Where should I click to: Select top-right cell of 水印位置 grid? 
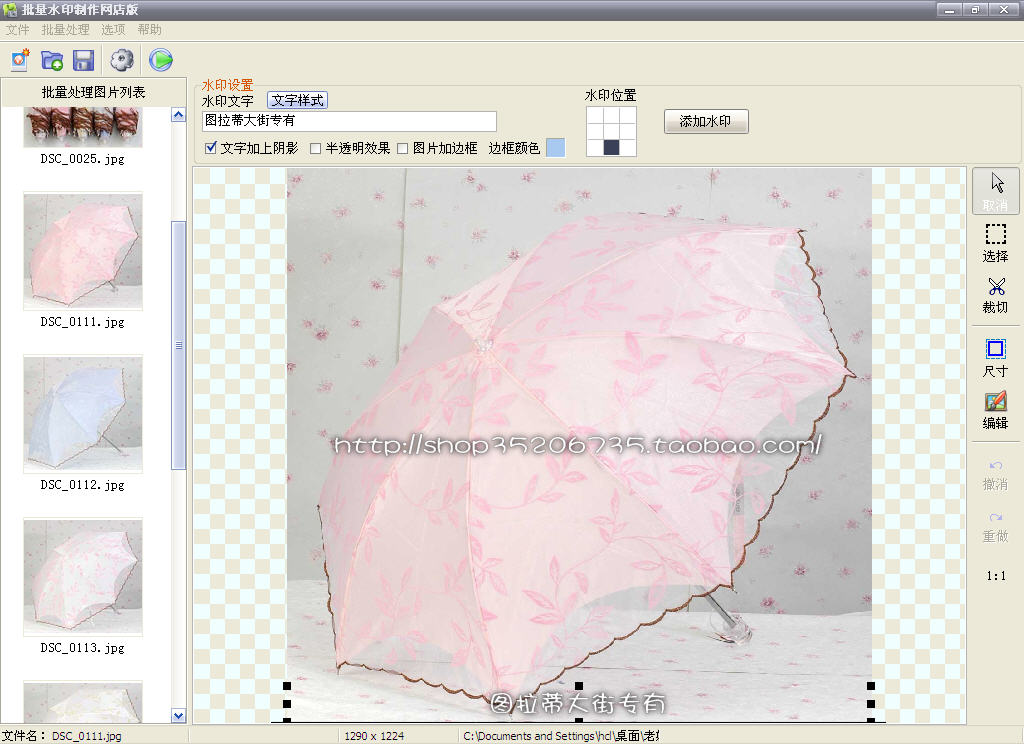click(628, 116)
